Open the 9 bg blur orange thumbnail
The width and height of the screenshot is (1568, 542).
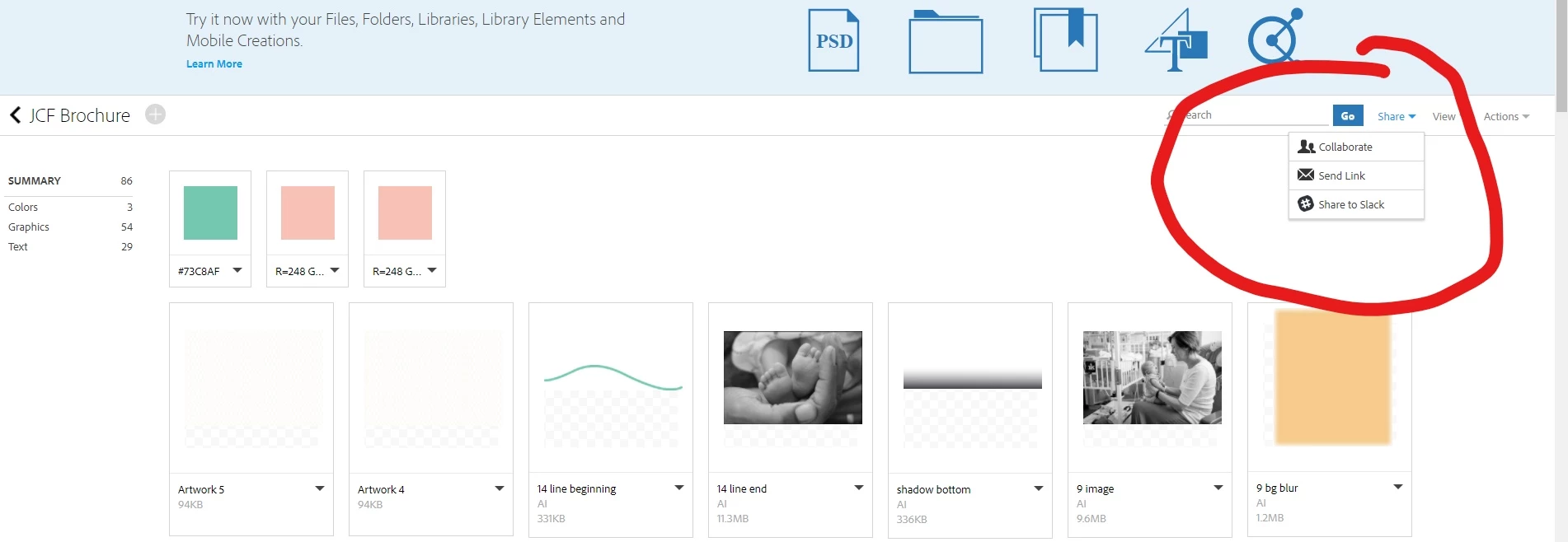tap(1332, 377)
